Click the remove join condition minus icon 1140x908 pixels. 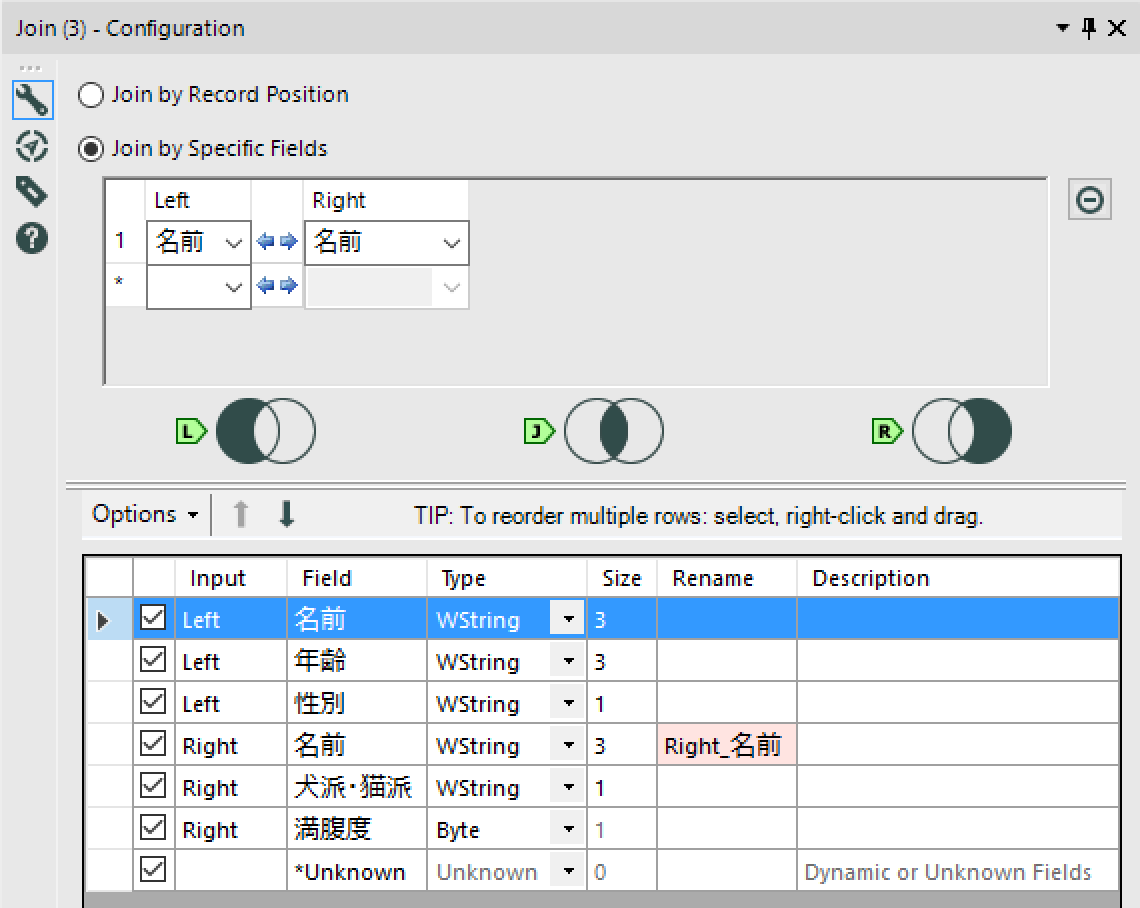(x=1089, y=199)
